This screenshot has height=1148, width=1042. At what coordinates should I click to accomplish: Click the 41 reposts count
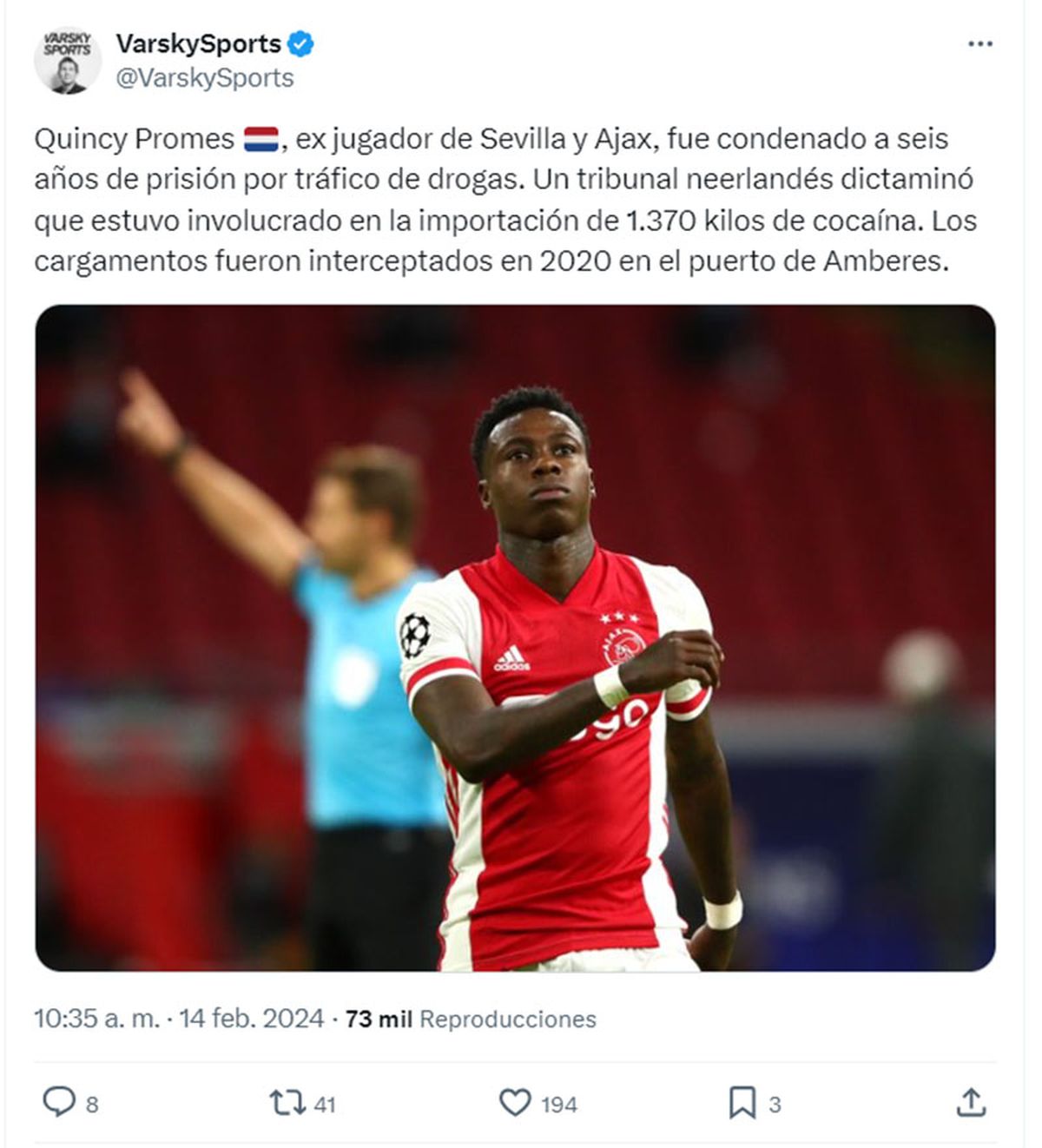click(x=325, y=1105)
